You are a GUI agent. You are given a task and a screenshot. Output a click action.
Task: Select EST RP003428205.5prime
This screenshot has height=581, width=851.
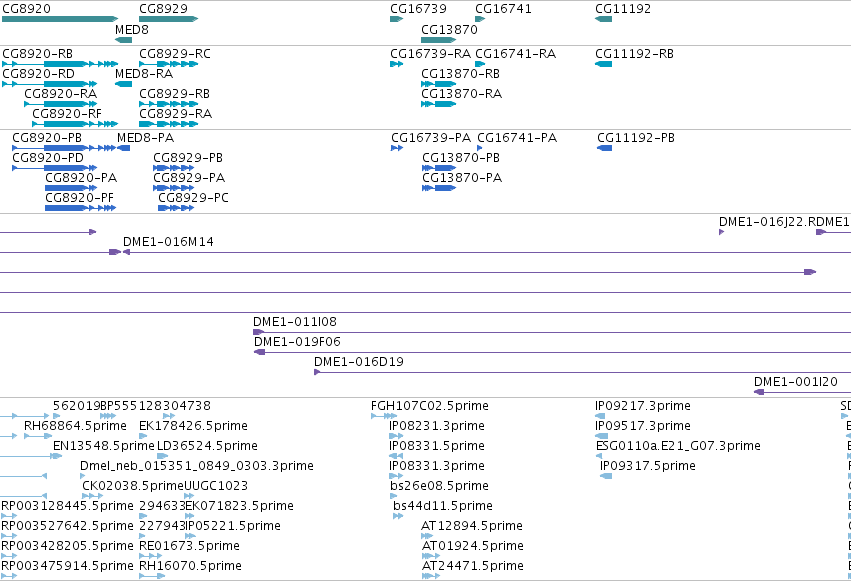pyautogui.click(x=67, y=546)
